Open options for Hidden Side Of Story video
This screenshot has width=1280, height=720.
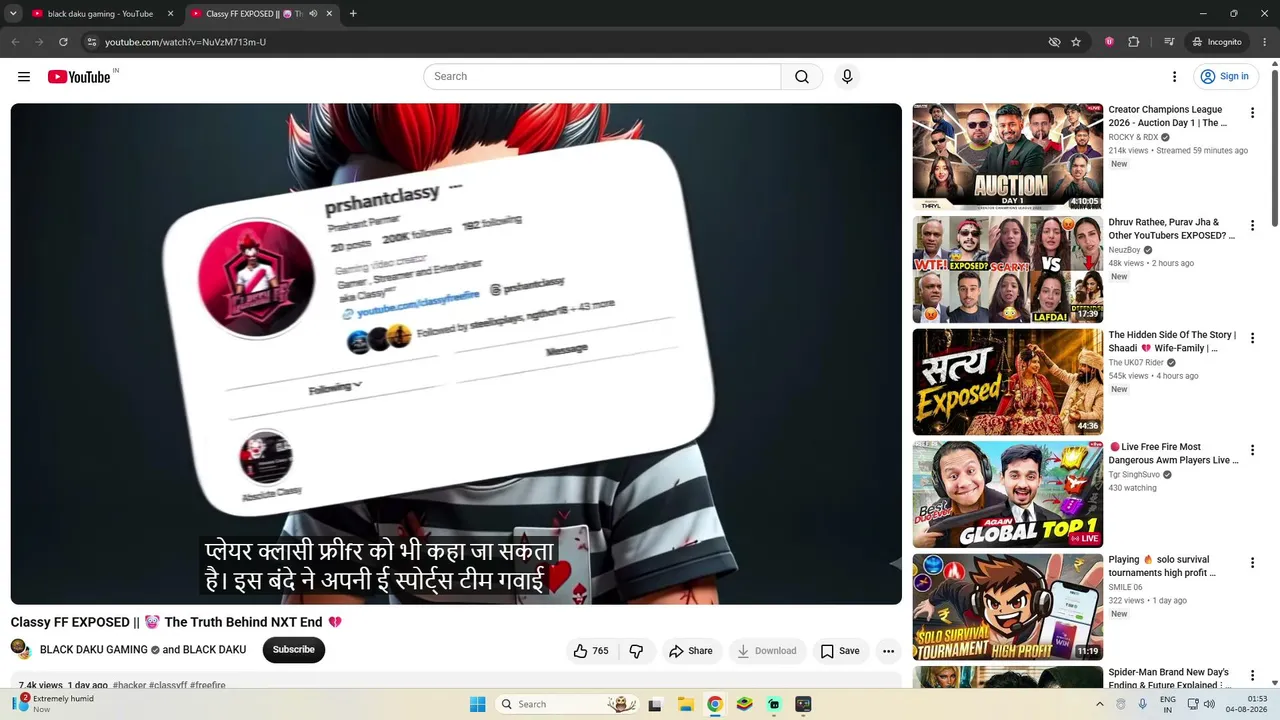click(1252, 338)
